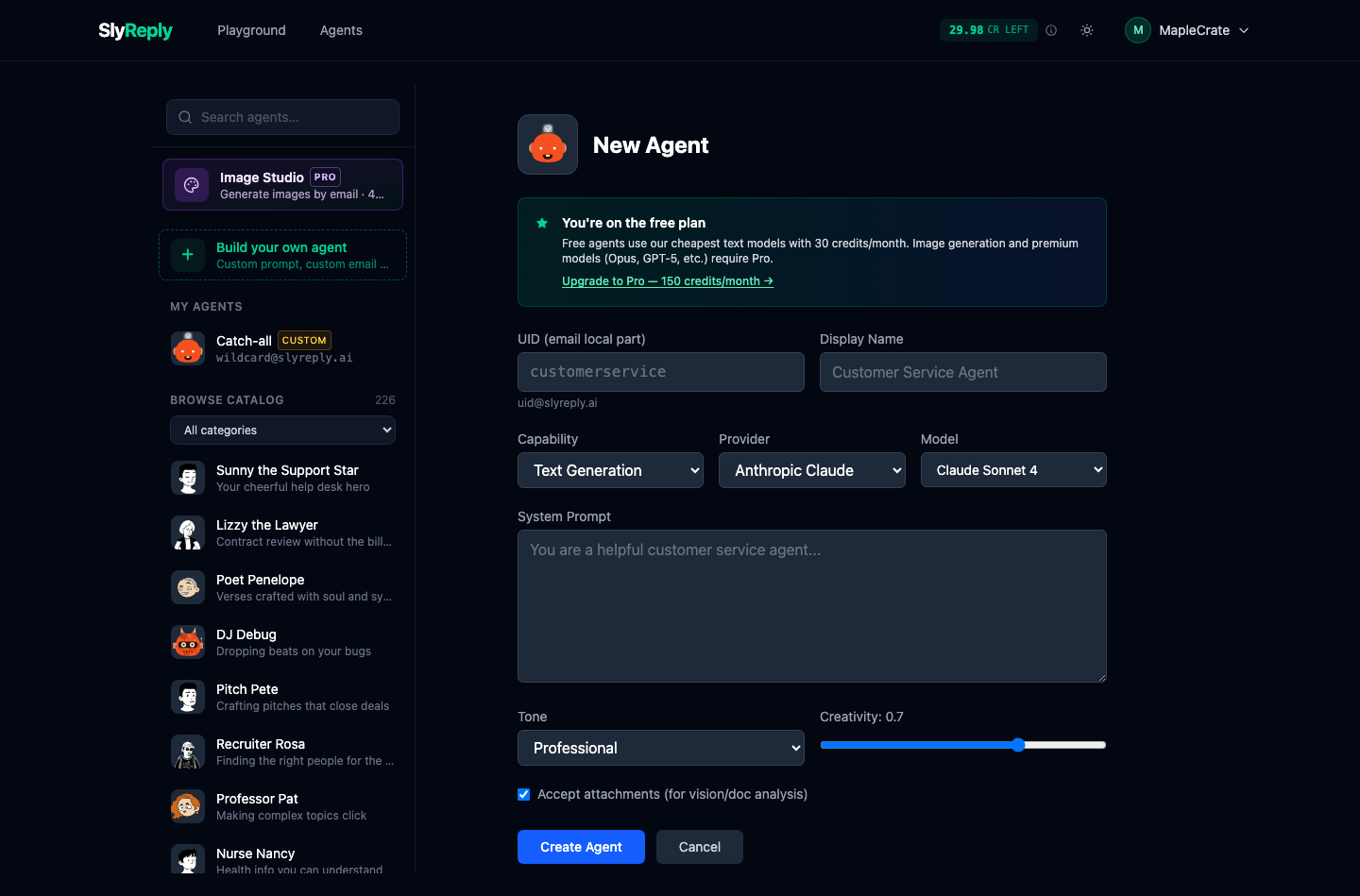Click Create Agent button

[581, 847]
